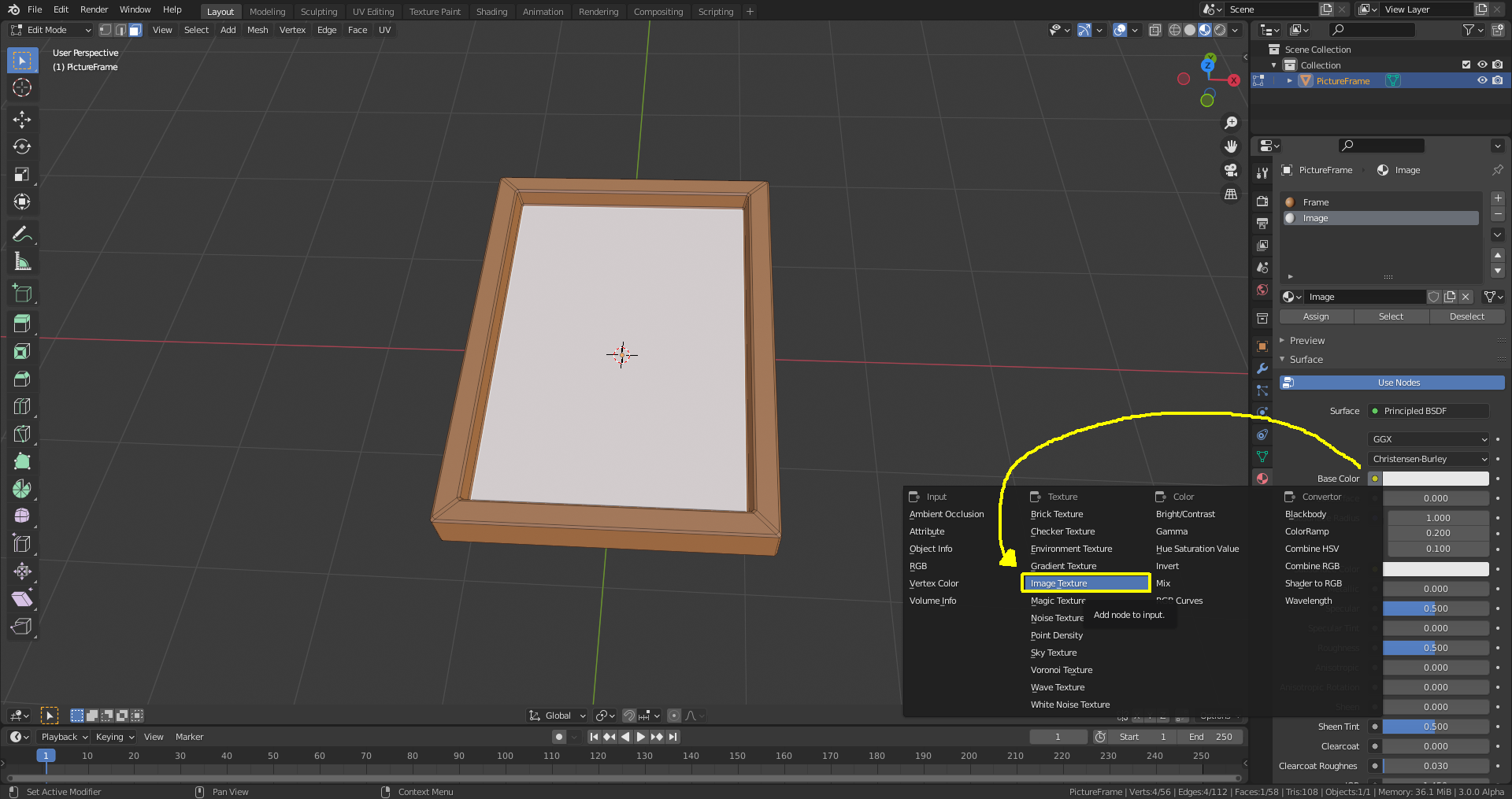
Task: Open the GGX distribution dropdown
Action: click(1428, 439)
